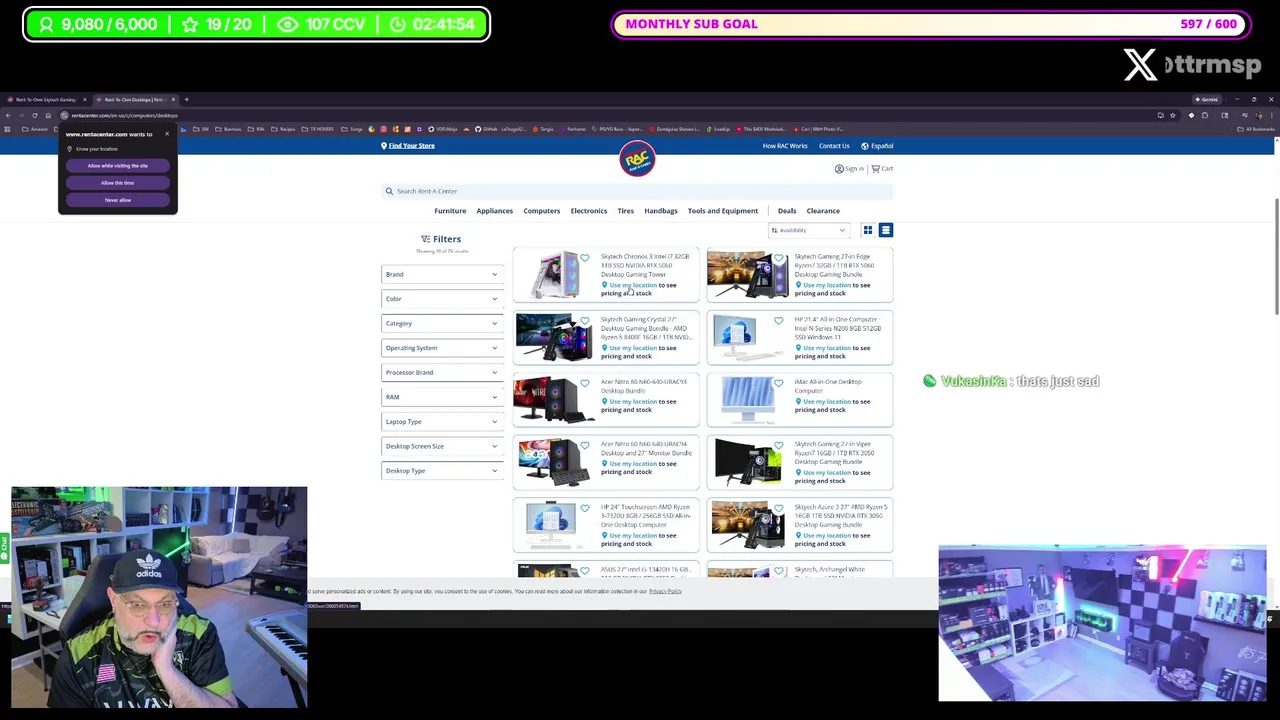Open the shopping Cart icon
The image size is (1280, 720).
pos(875,168)
